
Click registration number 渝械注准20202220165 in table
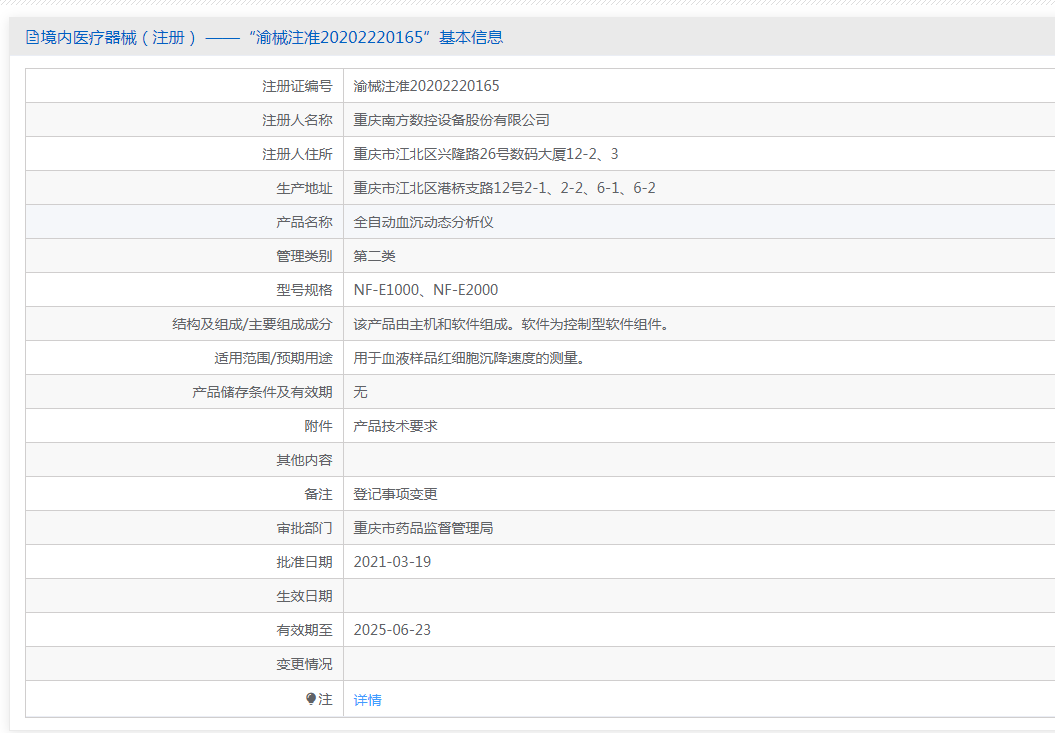click(x=426, y=86)
